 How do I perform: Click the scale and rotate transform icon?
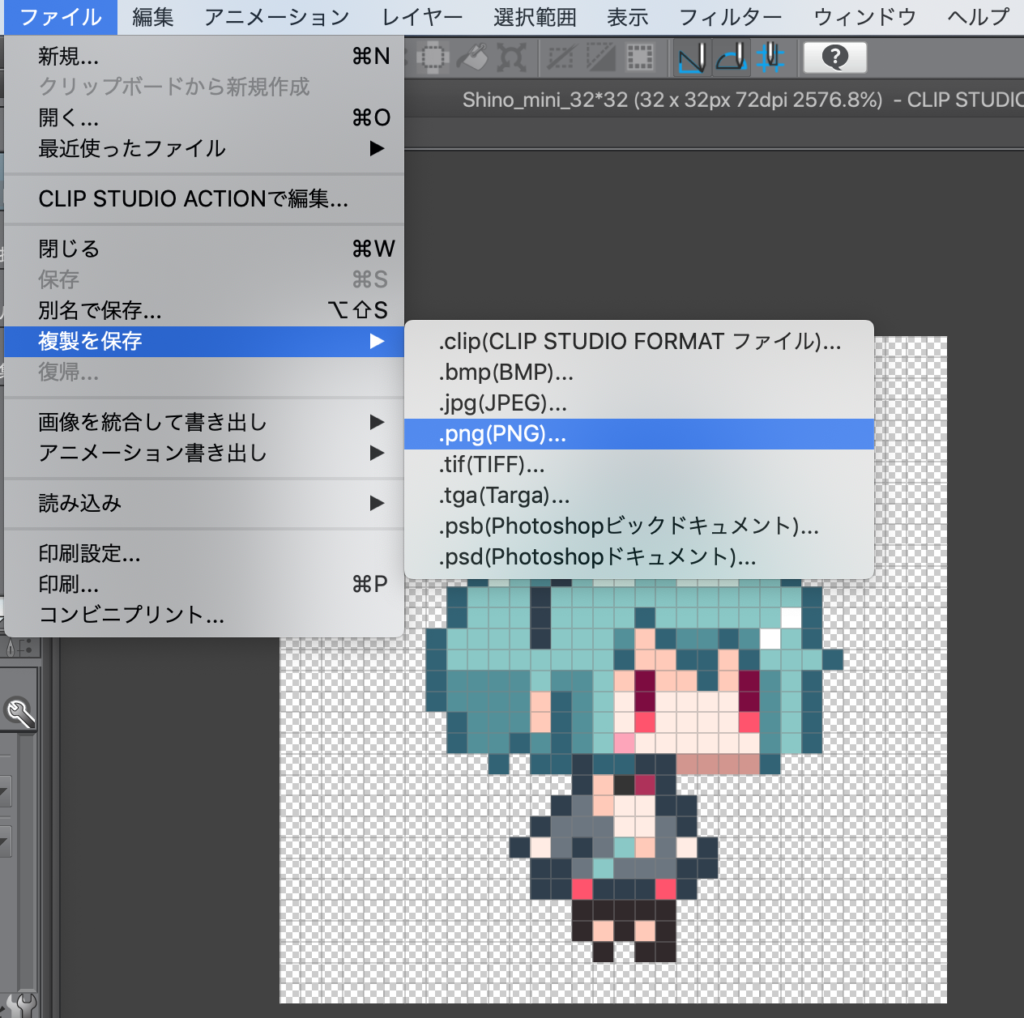click(512, 58)
